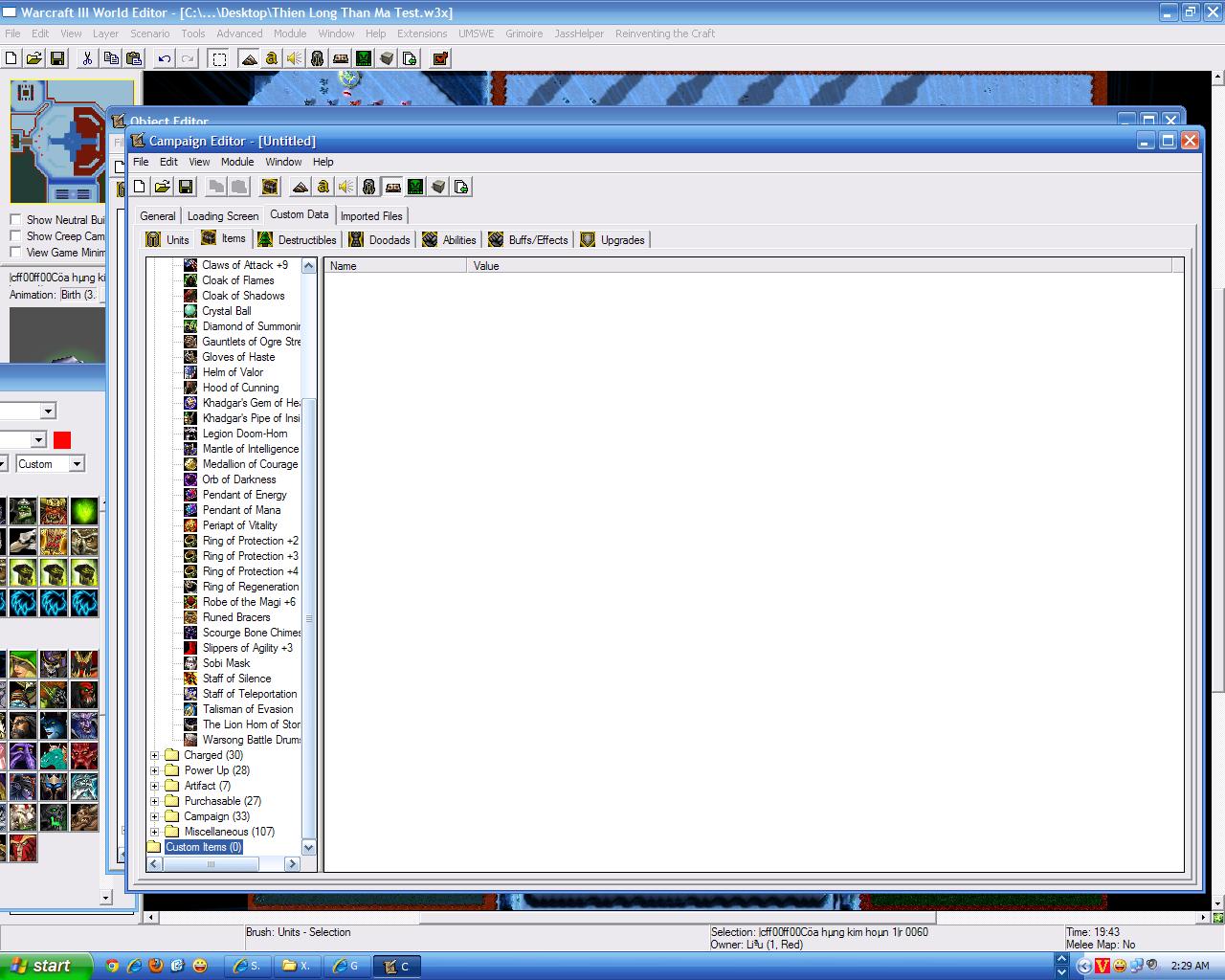Image resolution: width=1225 pixels, height=980 pixels.
Task: Click Terrain Editor icon in World Editor toolbar
Action: click(249, 58)
